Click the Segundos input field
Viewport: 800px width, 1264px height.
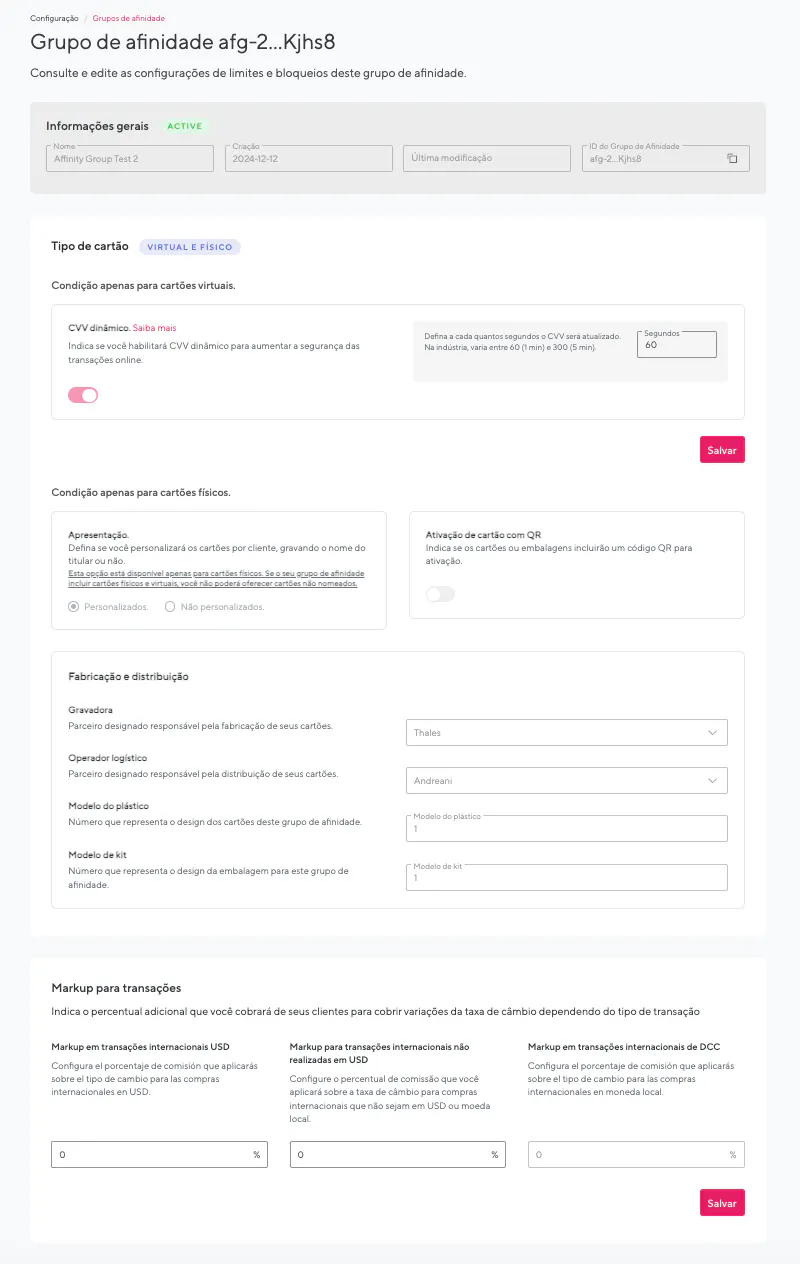pyautogui.click(x=679, y=345)
